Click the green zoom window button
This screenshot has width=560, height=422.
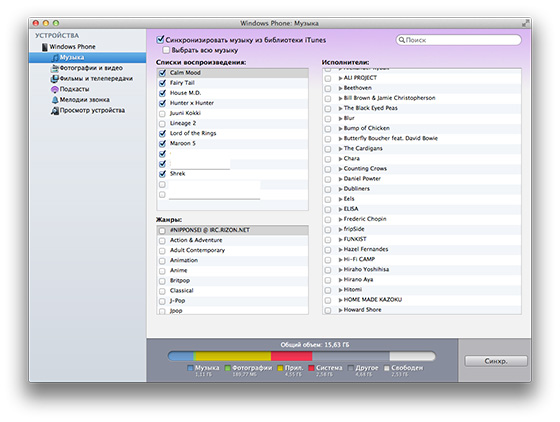click(56, 23)
